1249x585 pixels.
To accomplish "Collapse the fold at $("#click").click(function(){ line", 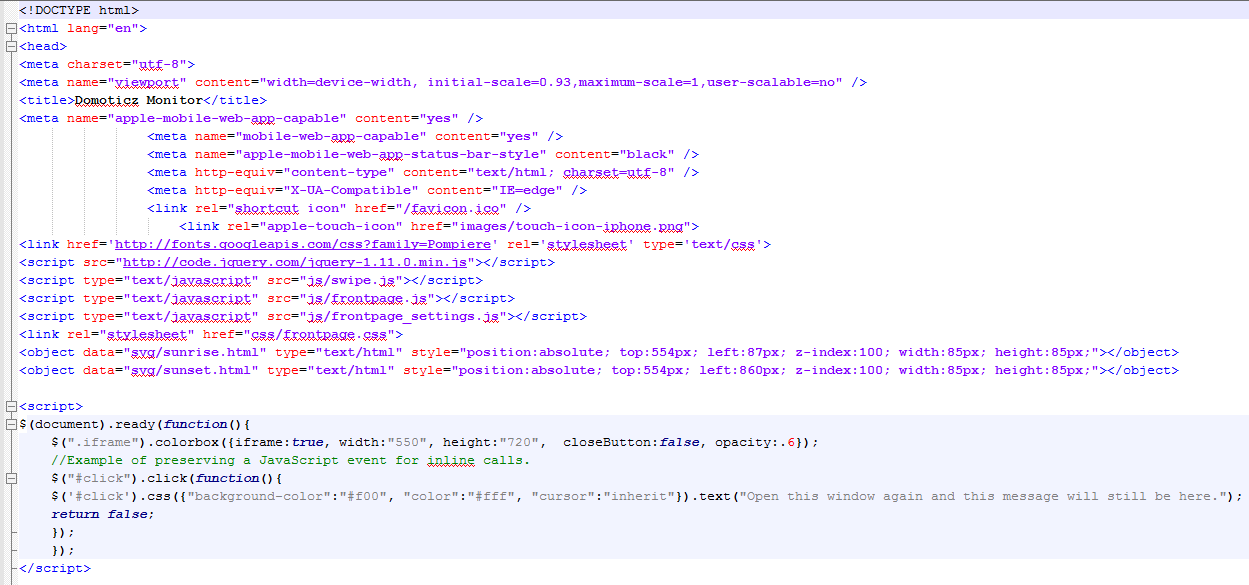I will pos(9,478).
